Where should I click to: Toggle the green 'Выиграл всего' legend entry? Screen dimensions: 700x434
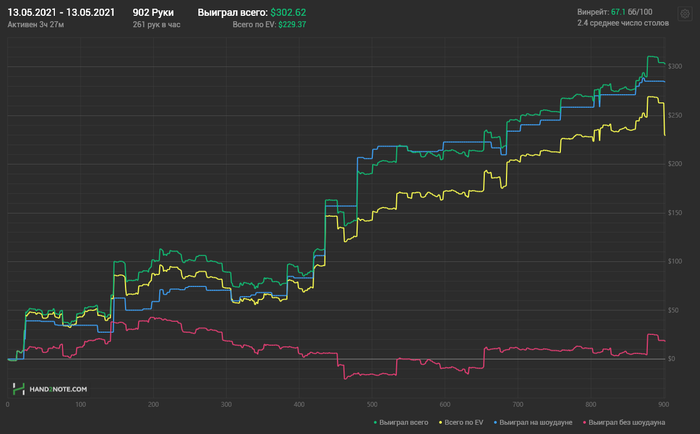(400, 422)
